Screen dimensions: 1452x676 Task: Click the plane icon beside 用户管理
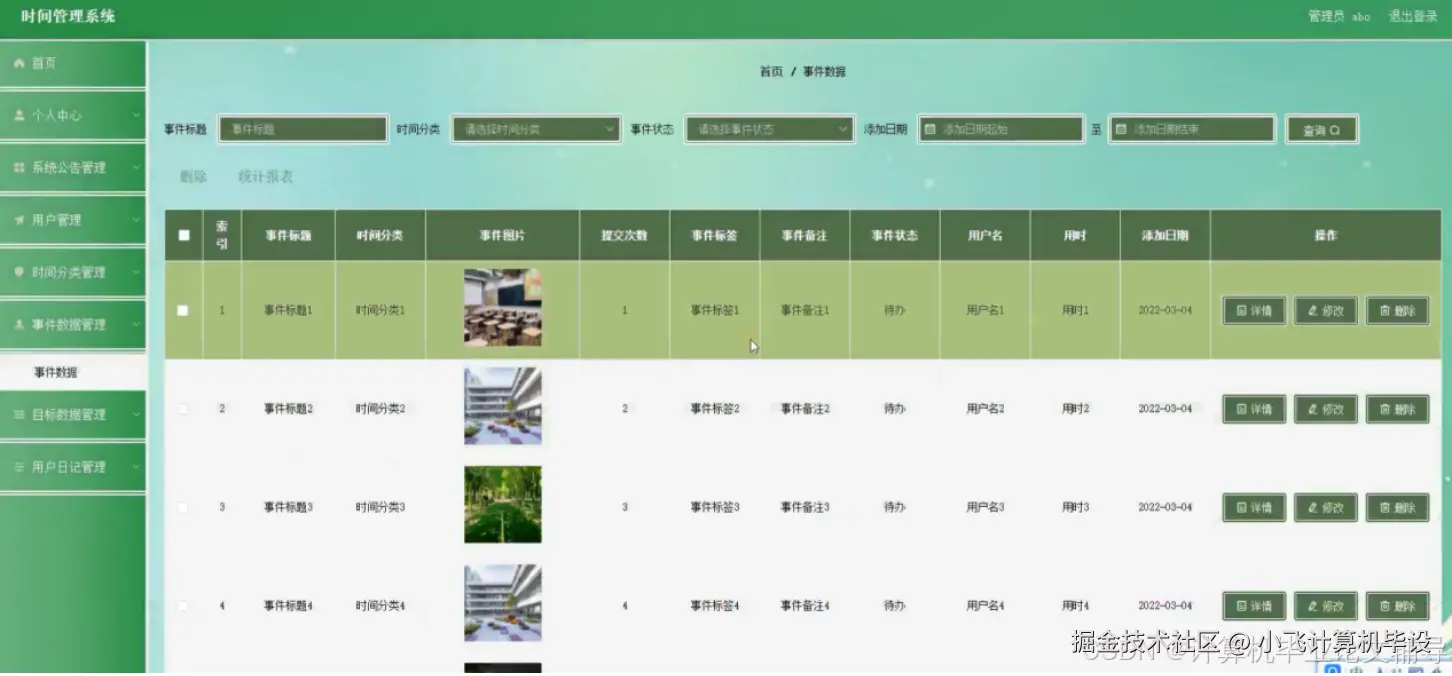point(19,220)
